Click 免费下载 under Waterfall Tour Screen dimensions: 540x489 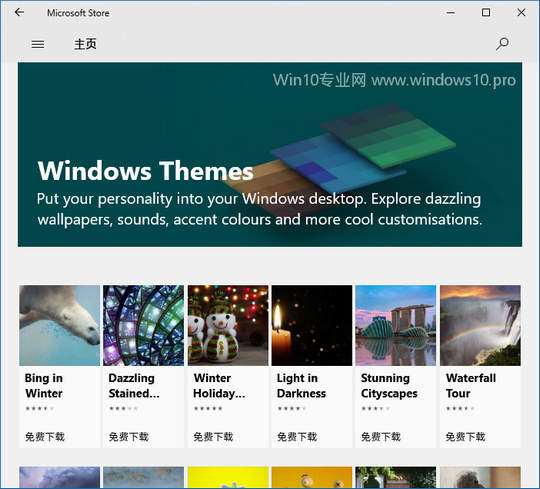pos(465,437)
